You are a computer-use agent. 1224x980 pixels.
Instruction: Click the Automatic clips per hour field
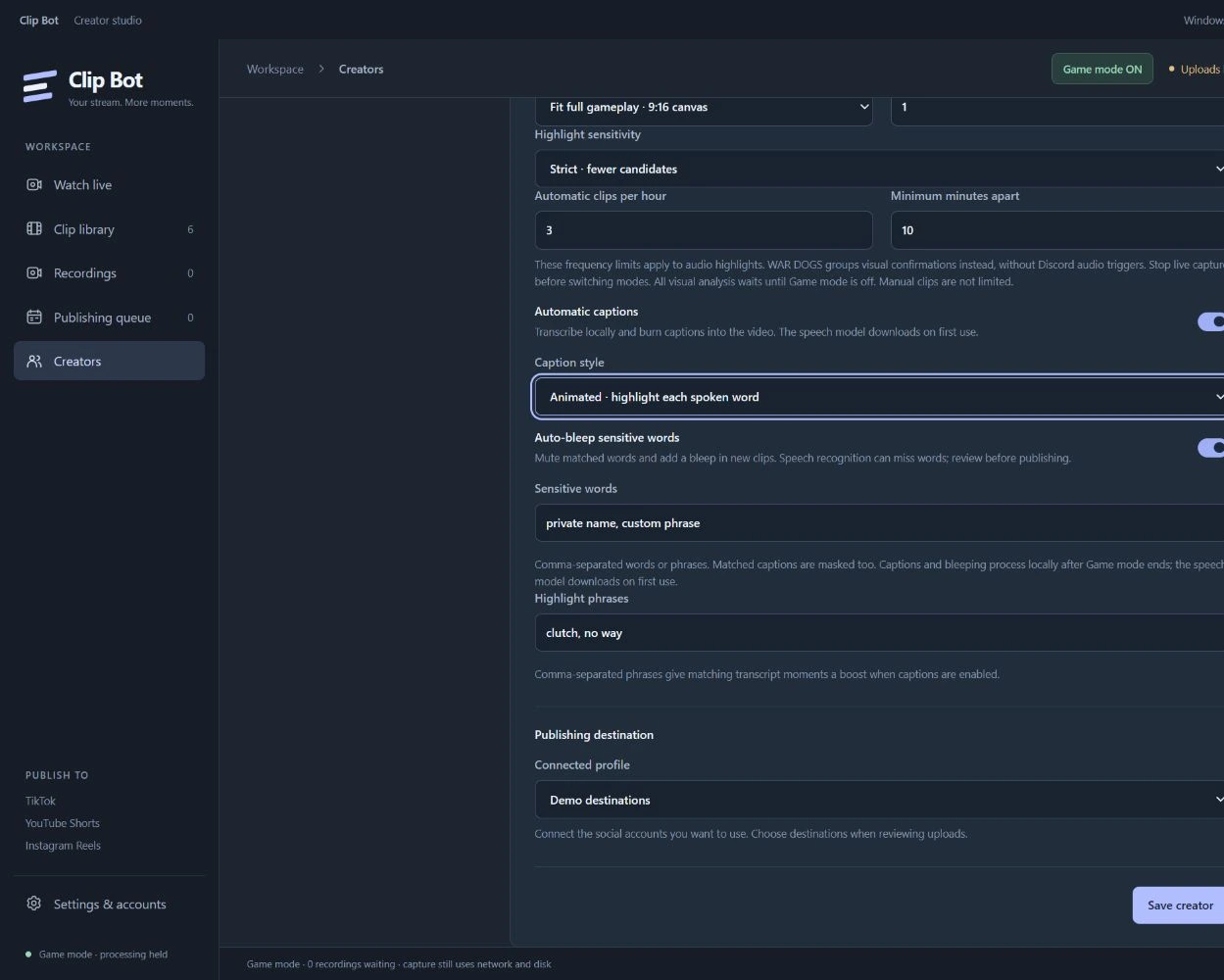point(704,230)
